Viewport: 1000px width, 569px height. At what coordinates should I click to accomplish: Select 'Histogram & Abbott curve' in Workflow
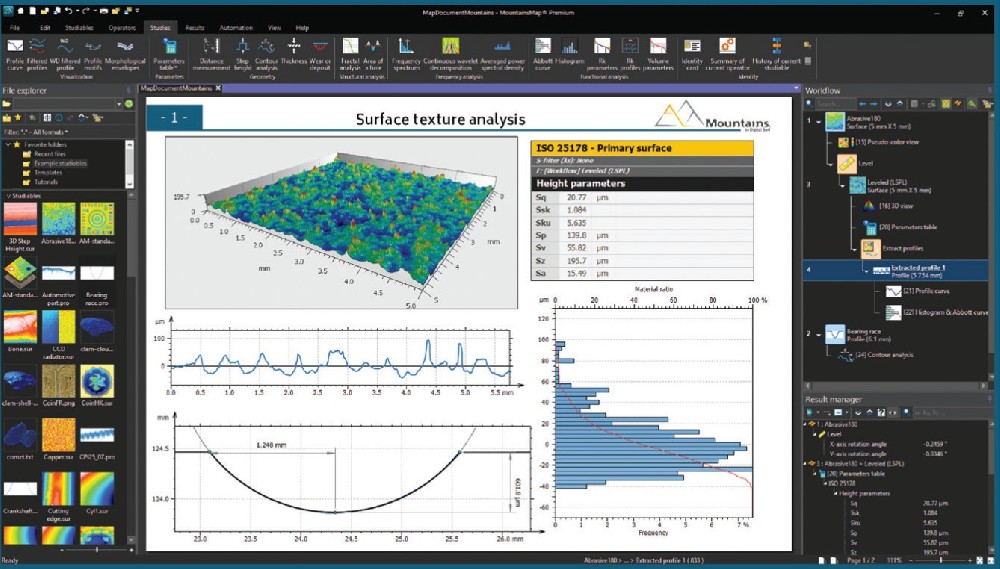point(945,312)
